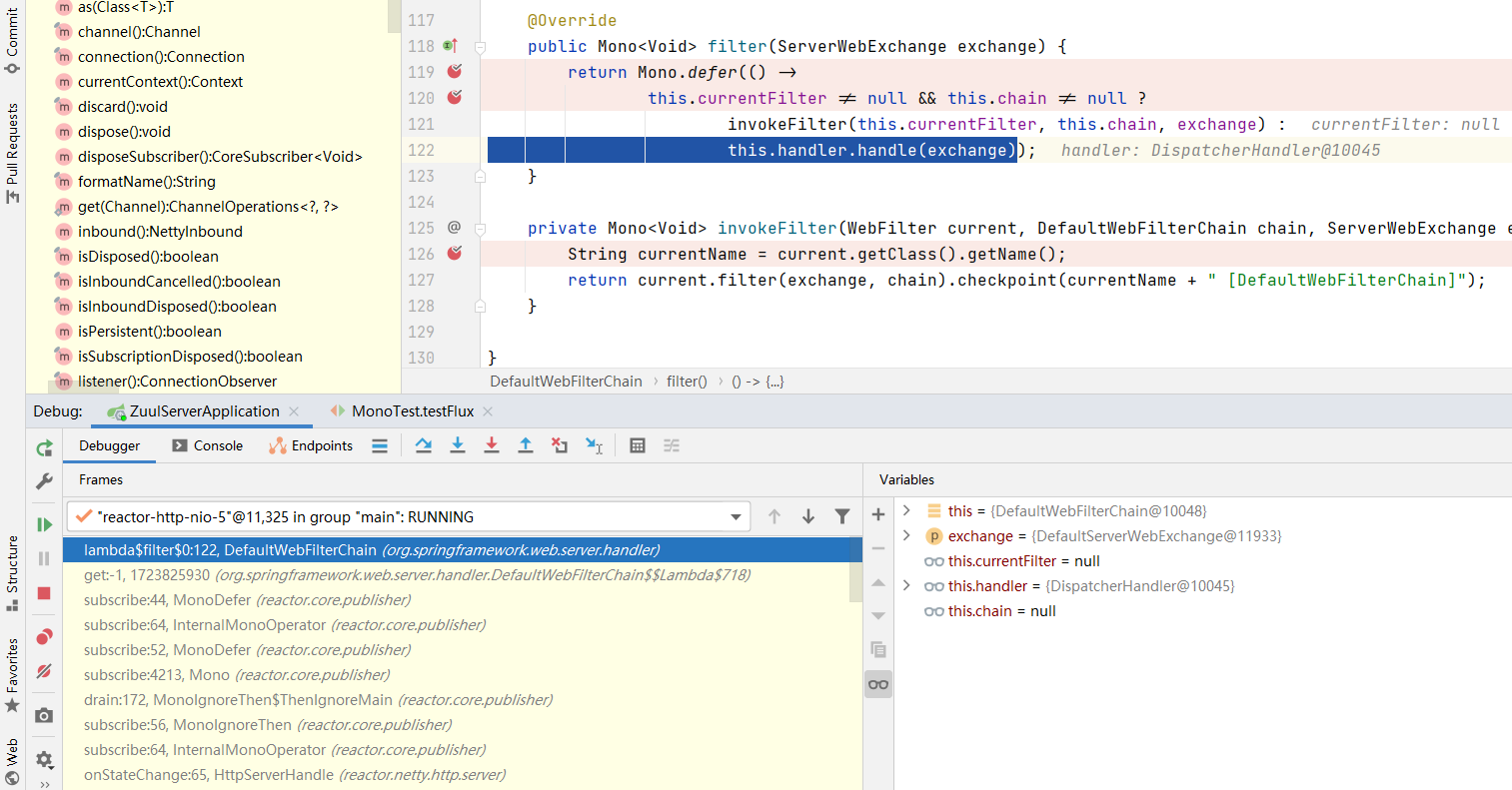Click the lambda () -> {...} breadcrumb
The width and height of the screenshot is (1512, 790).
[757, 382]
